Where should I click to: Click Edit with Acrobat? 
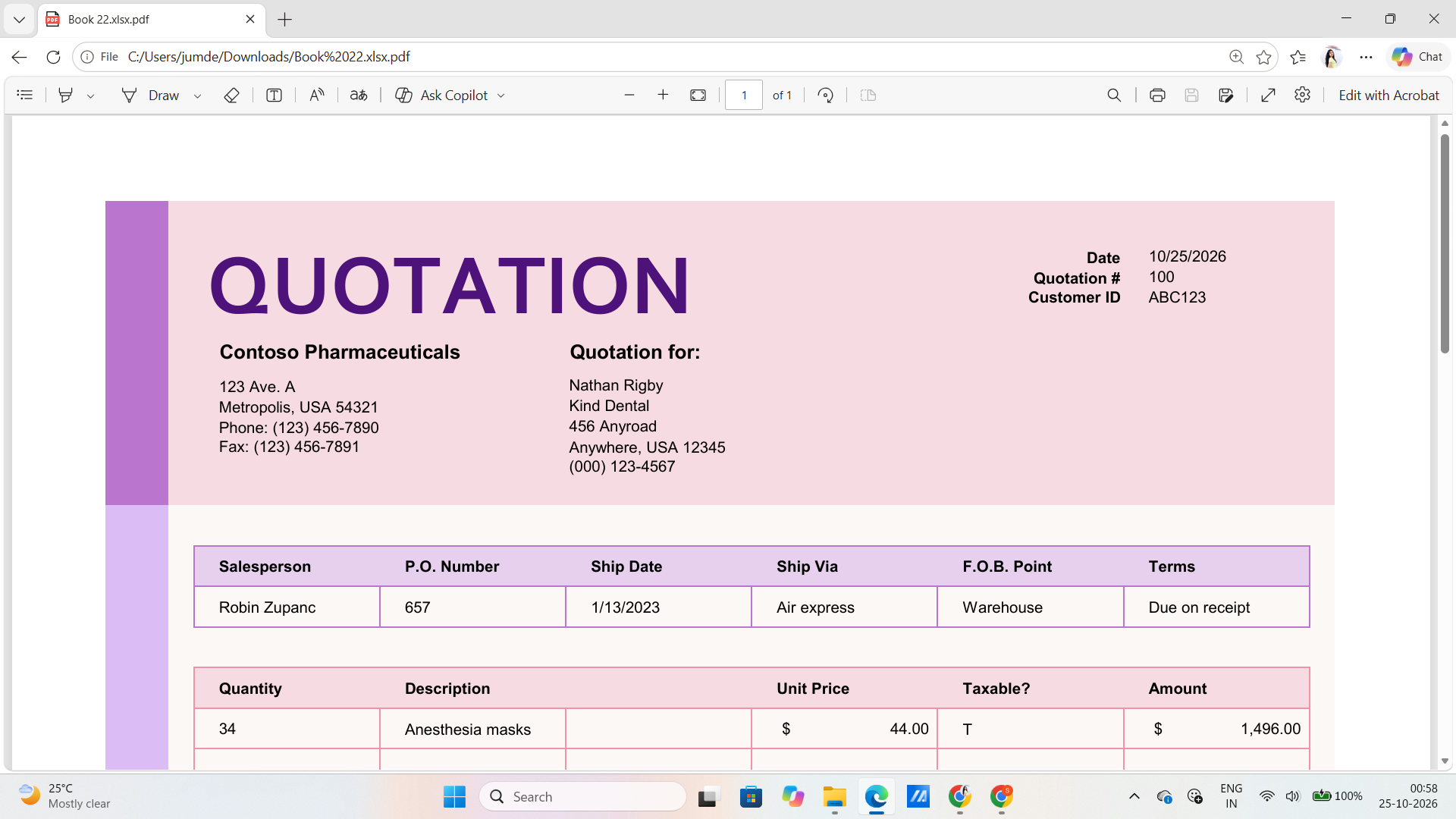(1389, 95)
